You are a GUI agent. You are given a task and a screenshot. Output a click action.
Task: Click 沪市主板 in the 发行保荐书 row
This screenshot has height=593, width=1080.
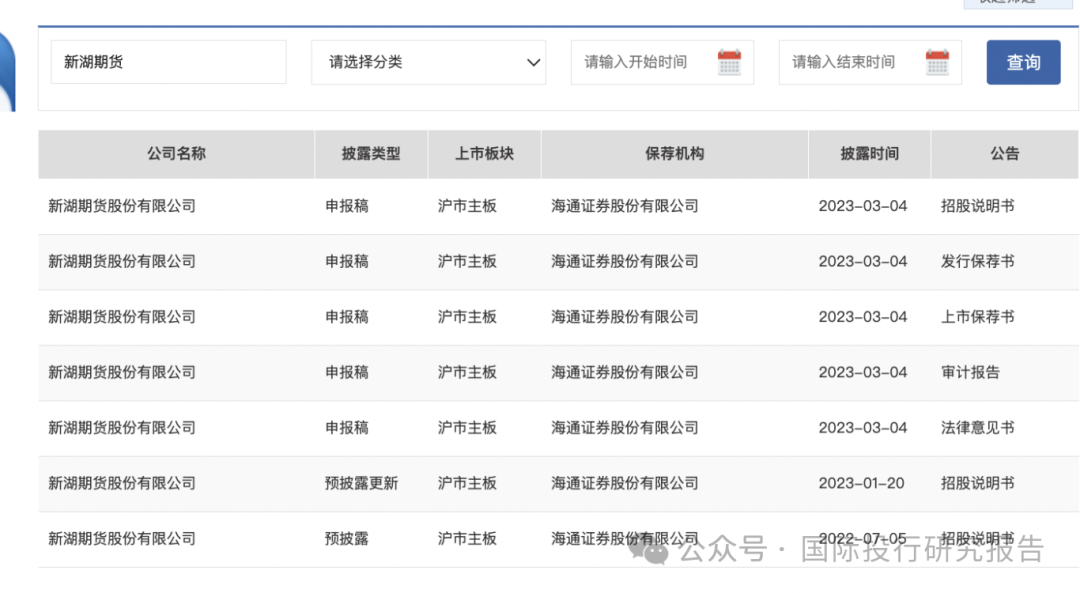[x=467, y=261]
